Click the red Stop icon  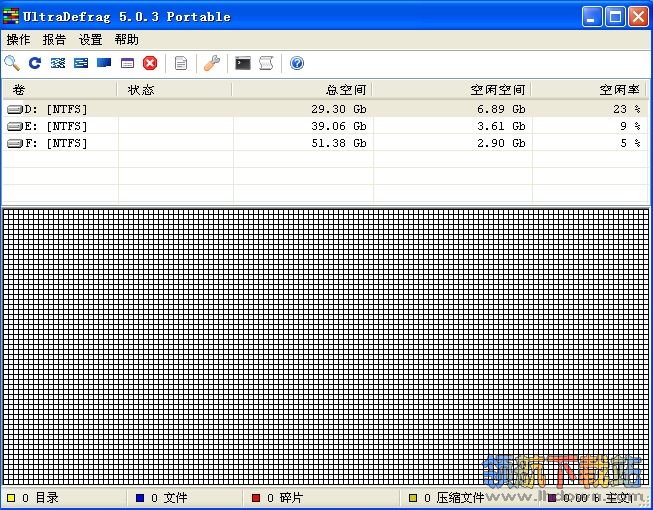pyautogui.click(x=150, y=63)
